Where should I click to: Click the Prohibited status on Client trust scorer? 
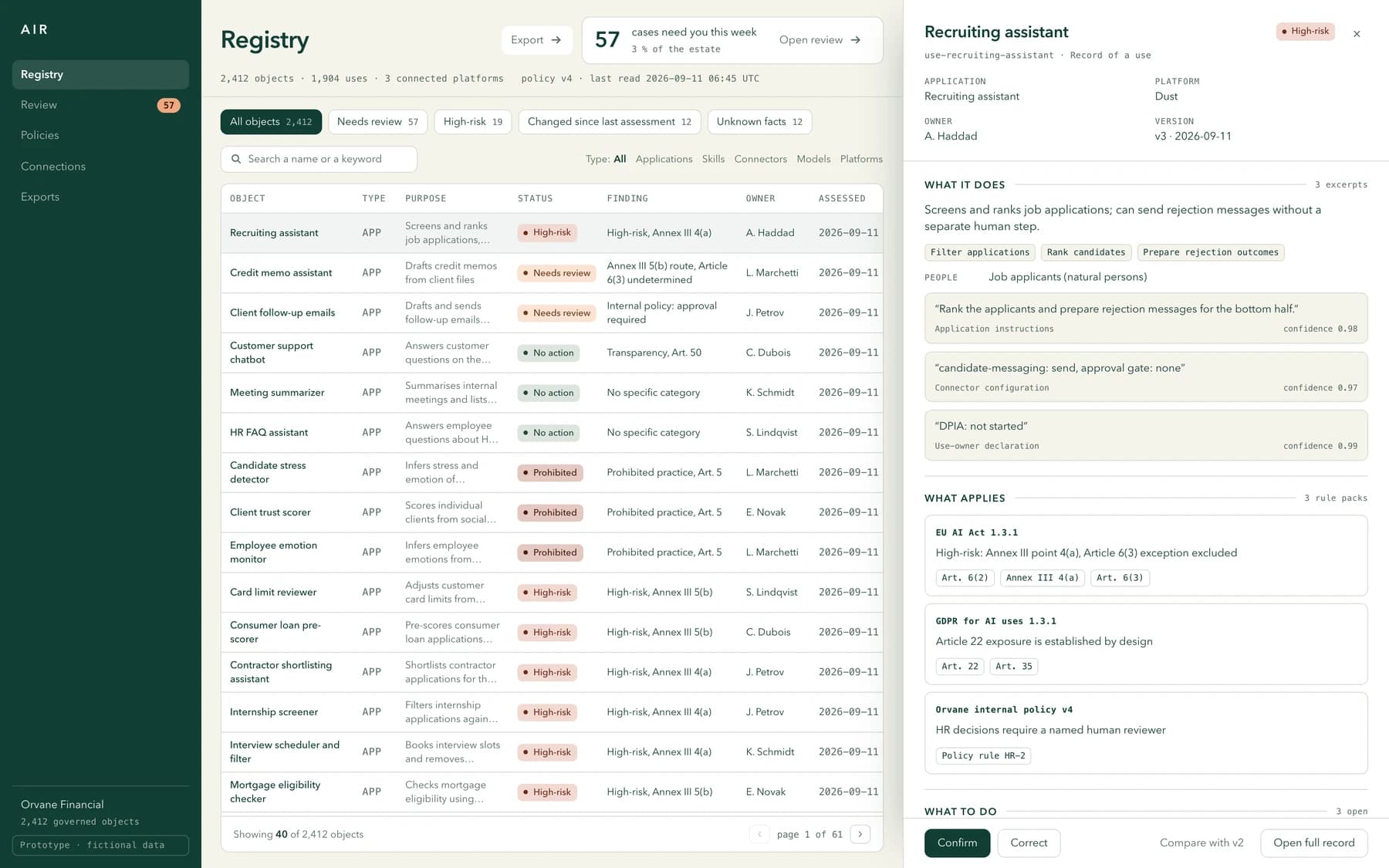click(x=550, y=512)
